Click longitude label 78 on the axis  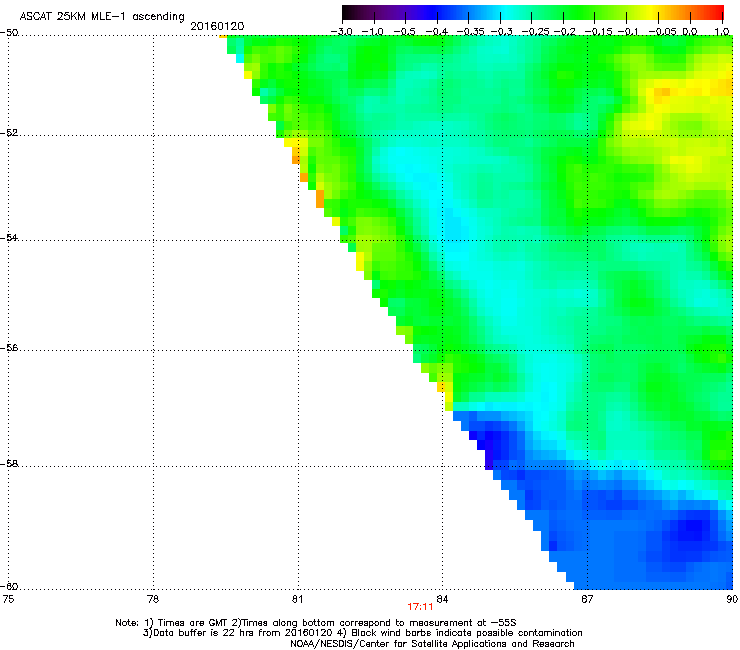[x=153, y=599]
